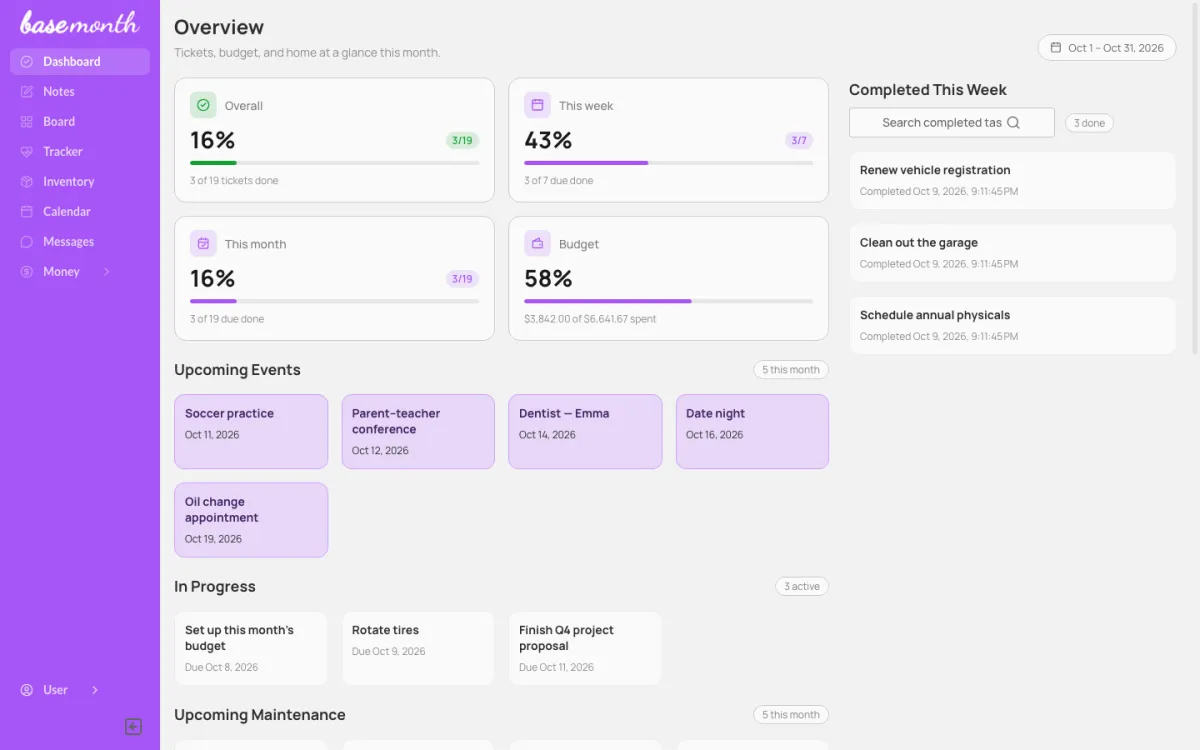
Task: Open Date night event card
Action: click(x=752, y=431)
